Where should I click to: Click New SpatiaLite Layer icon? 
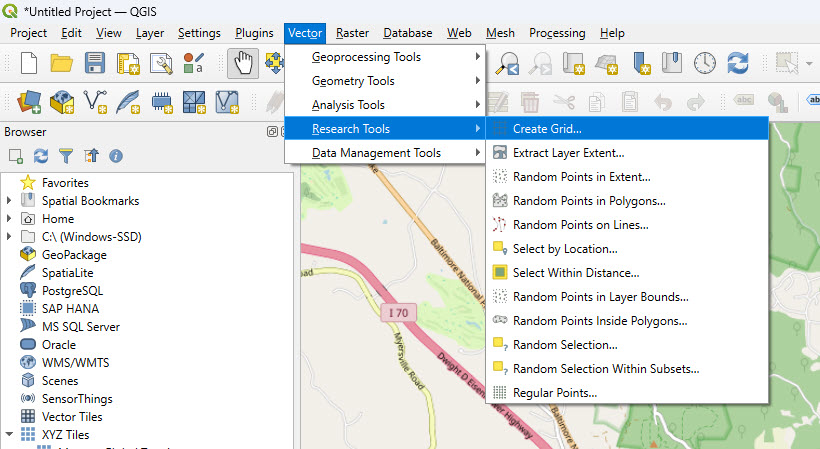pyautogui.click(x=128, y=101)
